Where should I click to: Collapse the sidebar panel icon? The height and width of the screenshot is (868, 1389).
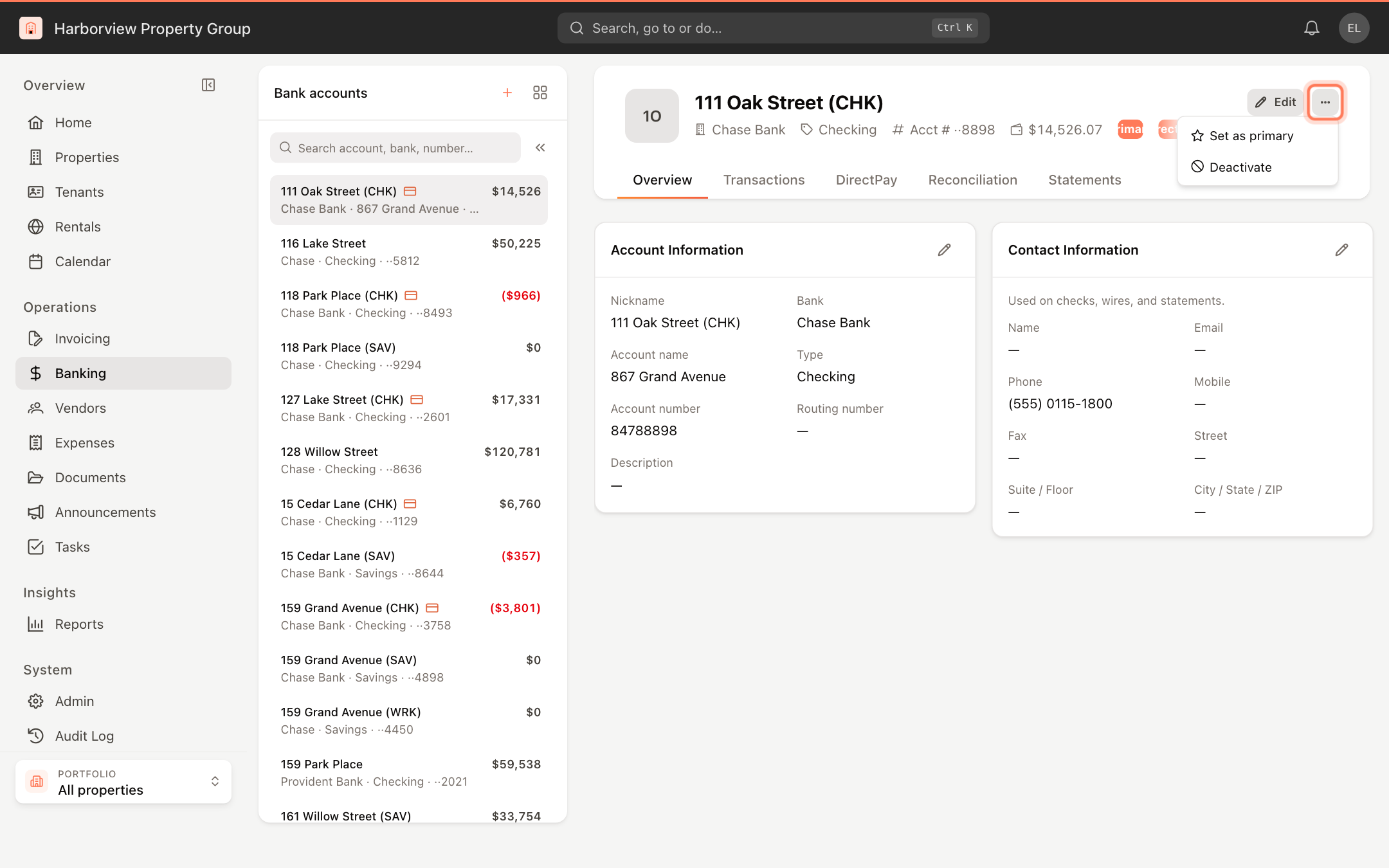pos(208,86)
